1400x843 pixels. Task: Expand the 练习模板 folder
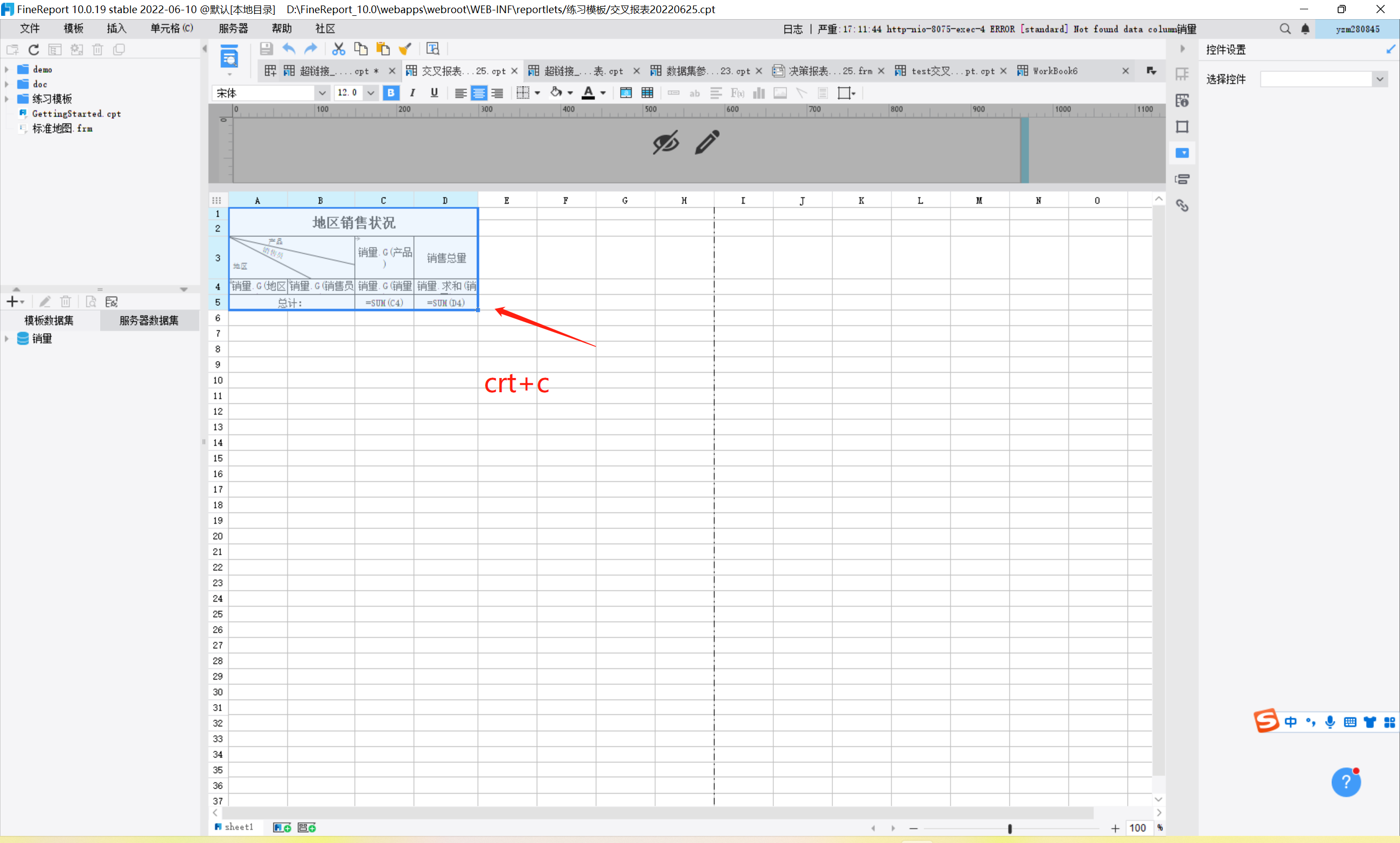(x=7, y=99)
